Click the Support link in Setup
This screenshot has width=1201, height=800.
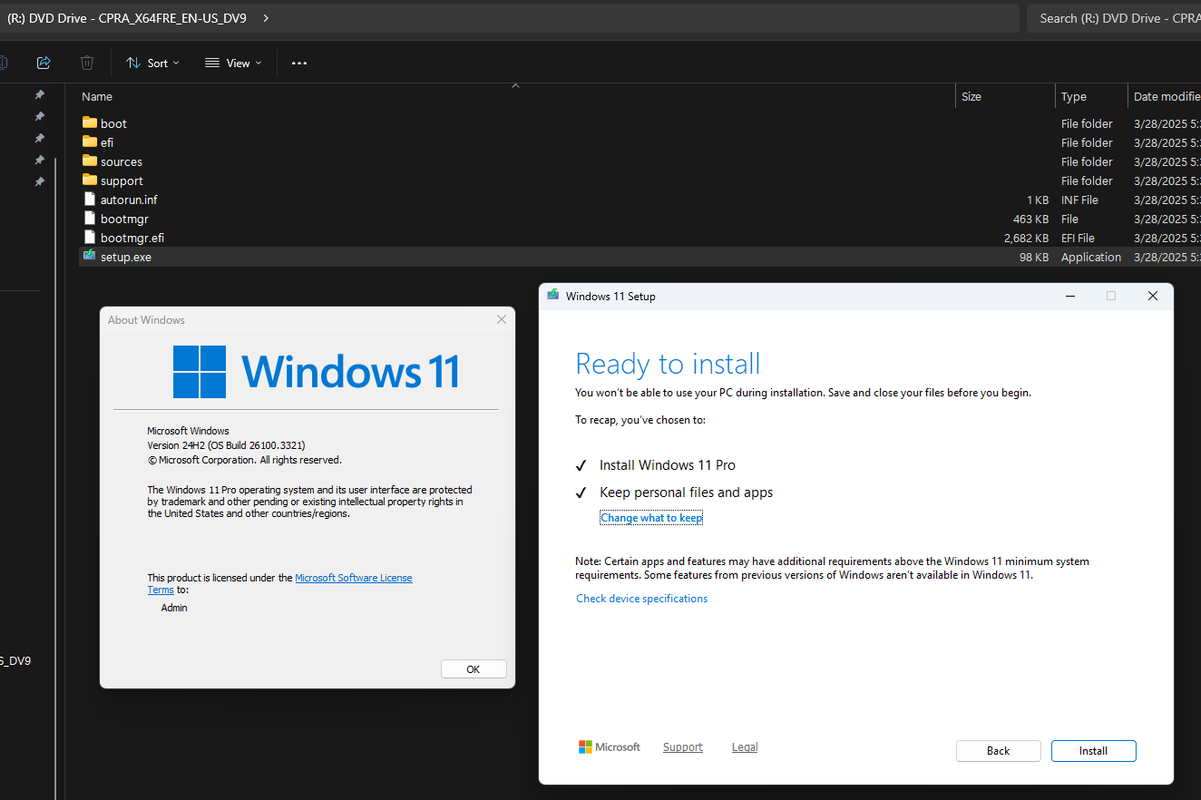tap(683, 747)
